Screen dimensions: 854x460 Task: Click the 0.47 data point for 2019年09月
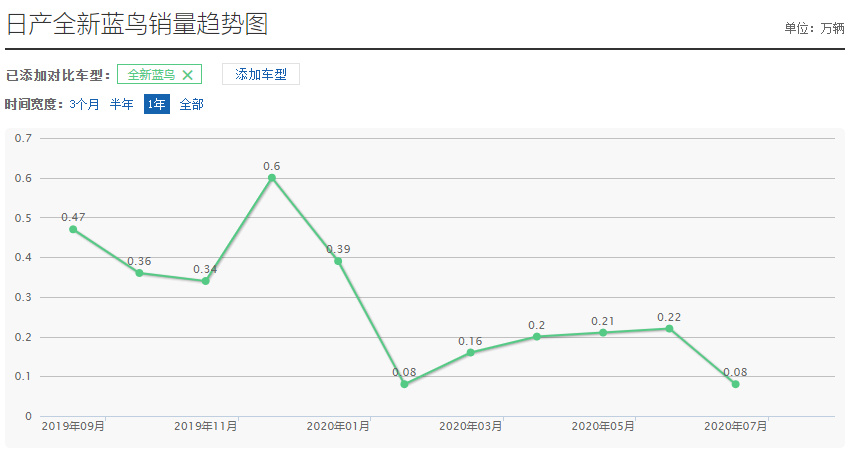[x=73, y=229]
